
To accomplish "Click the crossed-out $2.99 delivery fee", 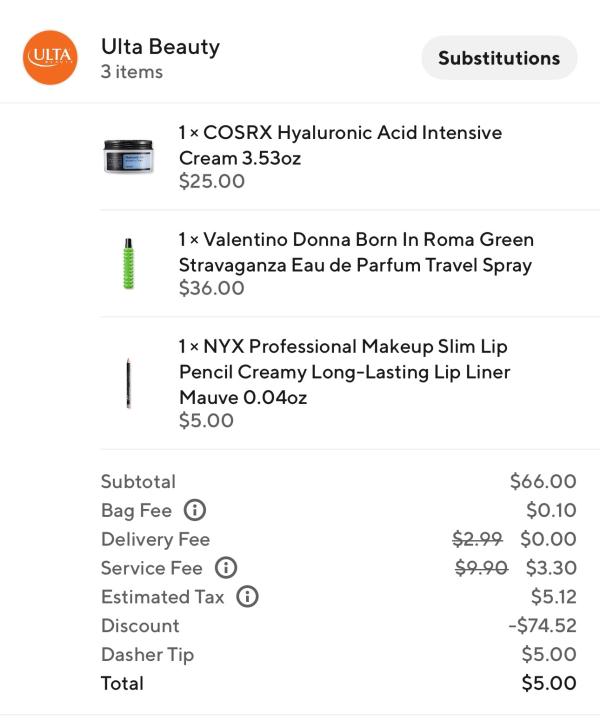I will [477, 539].
